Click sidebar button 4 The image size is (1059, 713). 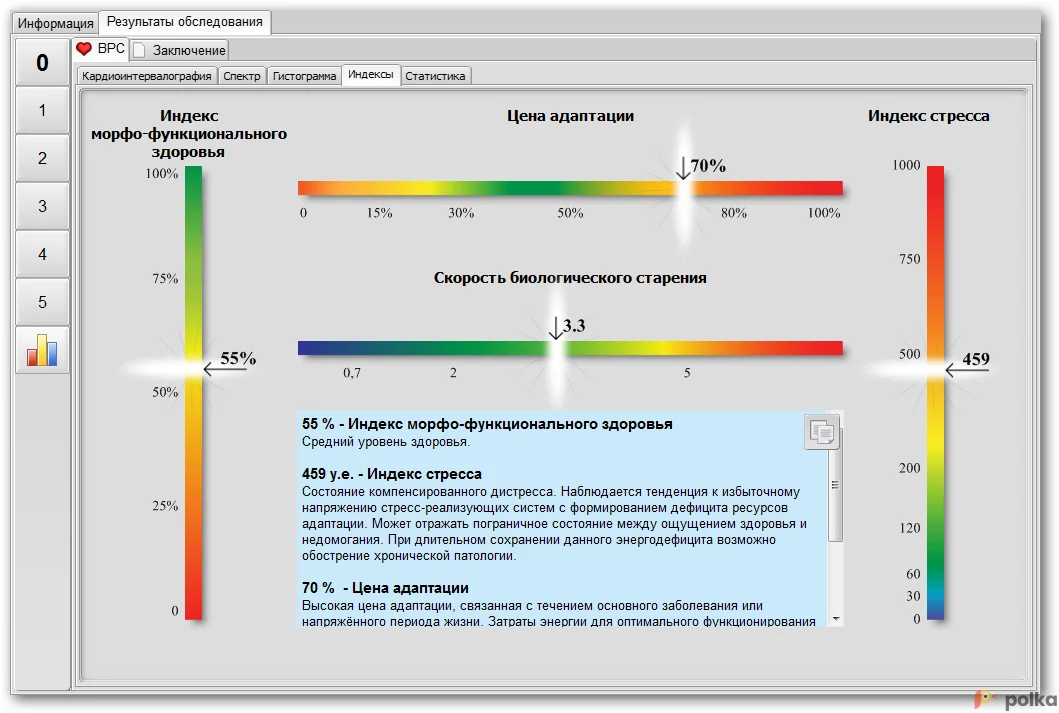tap(42, 254)
